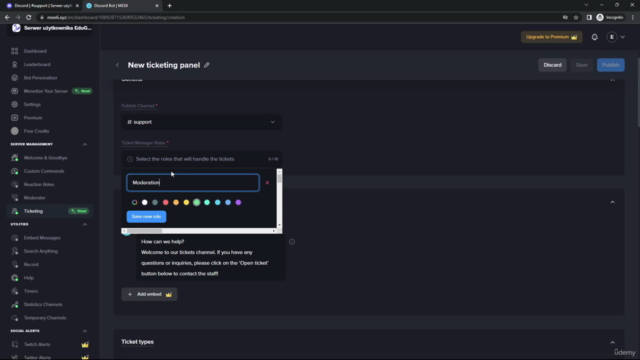The width and height of the screenshot is (640, 360).
Task: Click the Search Anything icon
Action: 15,251
